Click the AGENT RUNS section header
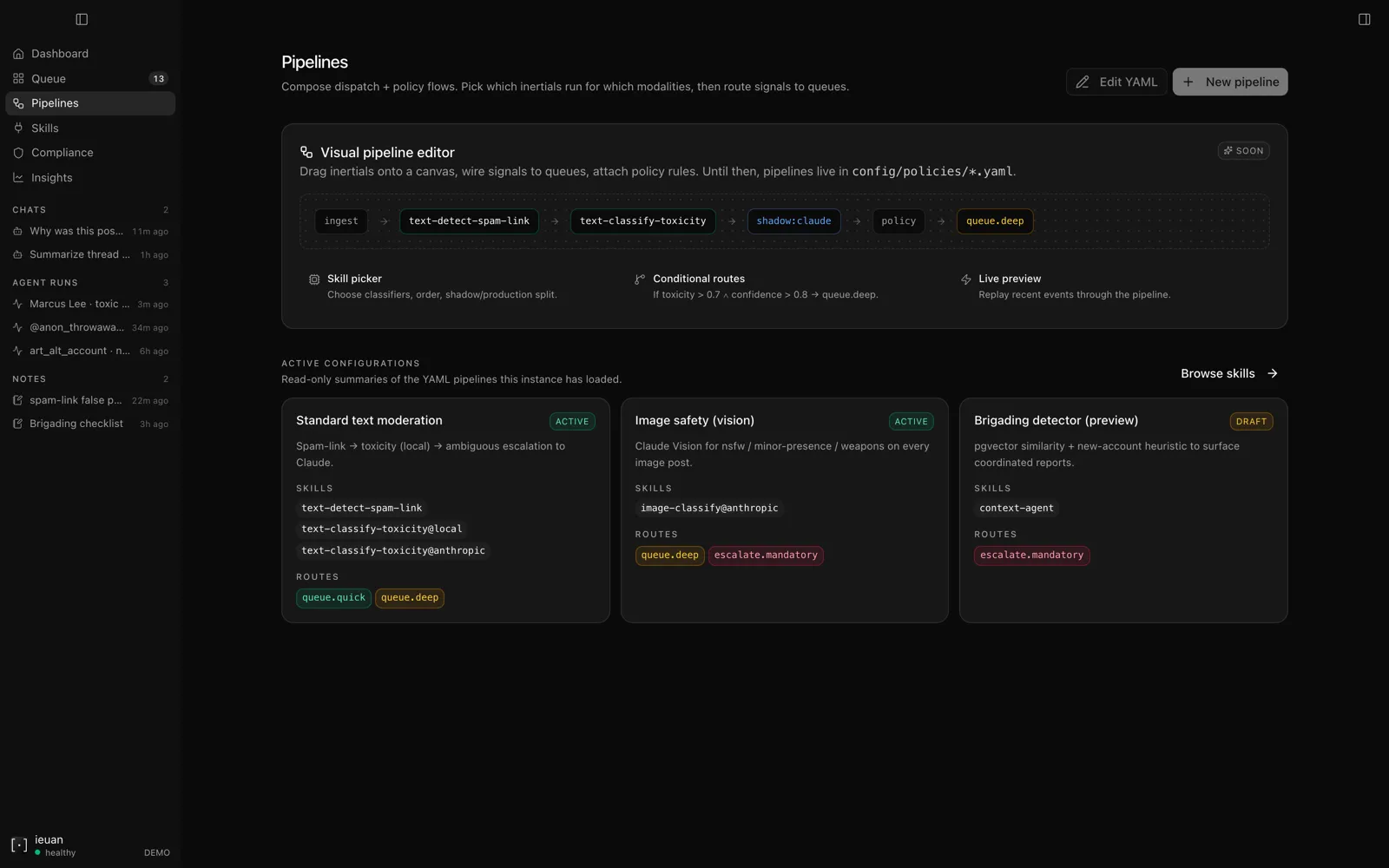 pyautogui.click(x=45, y=283)
